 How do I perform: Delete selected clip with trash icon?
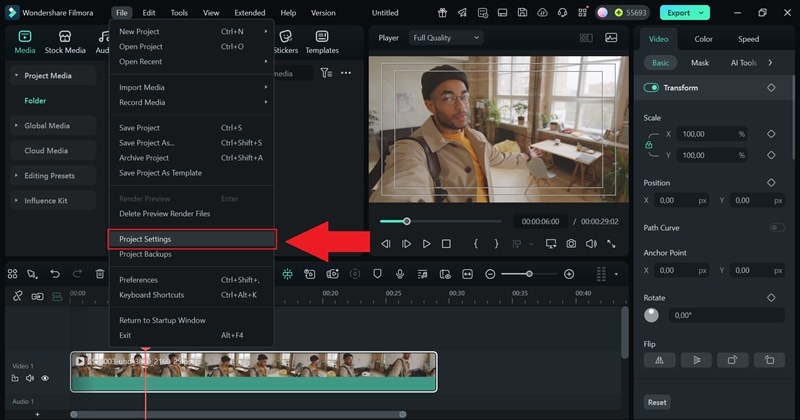point(100,274)
